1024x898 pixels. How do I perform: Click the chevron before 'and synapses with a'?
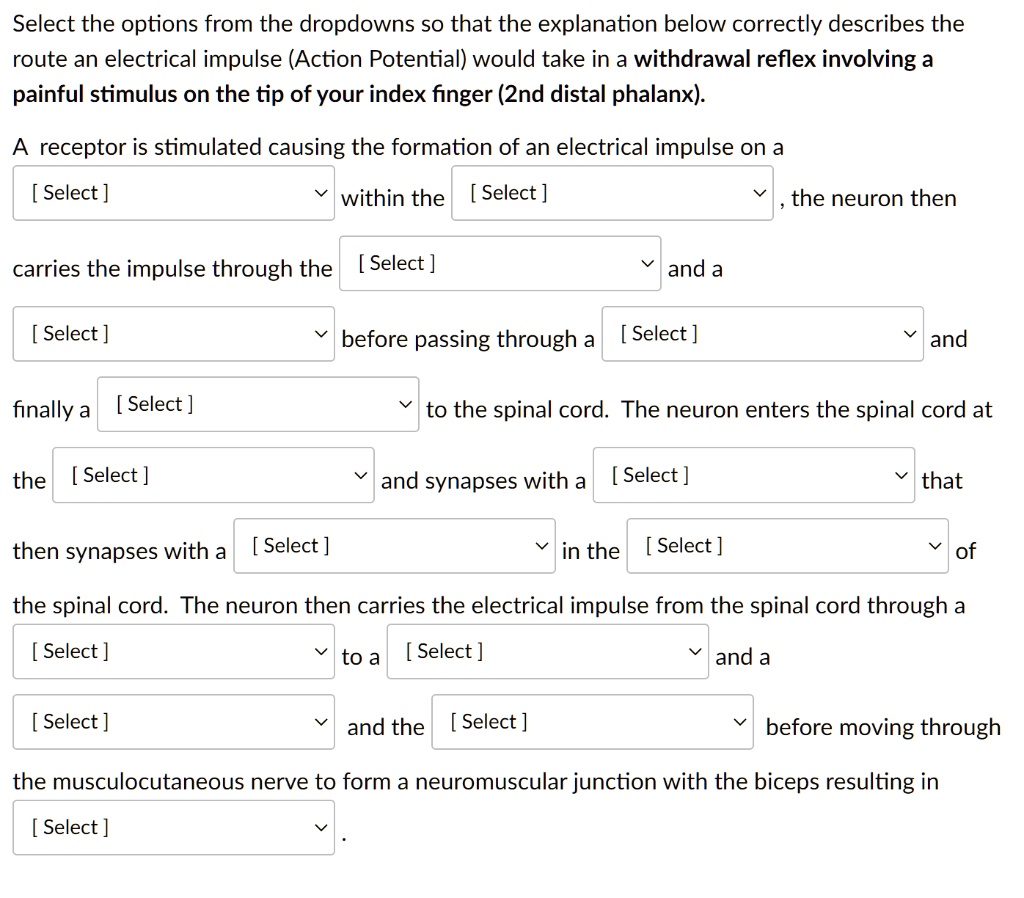362,474
